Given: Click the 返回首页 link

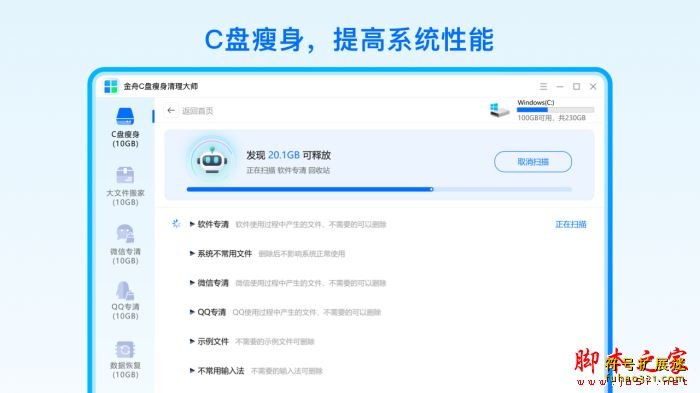Looking at the screenshot, I should [197, 111].
